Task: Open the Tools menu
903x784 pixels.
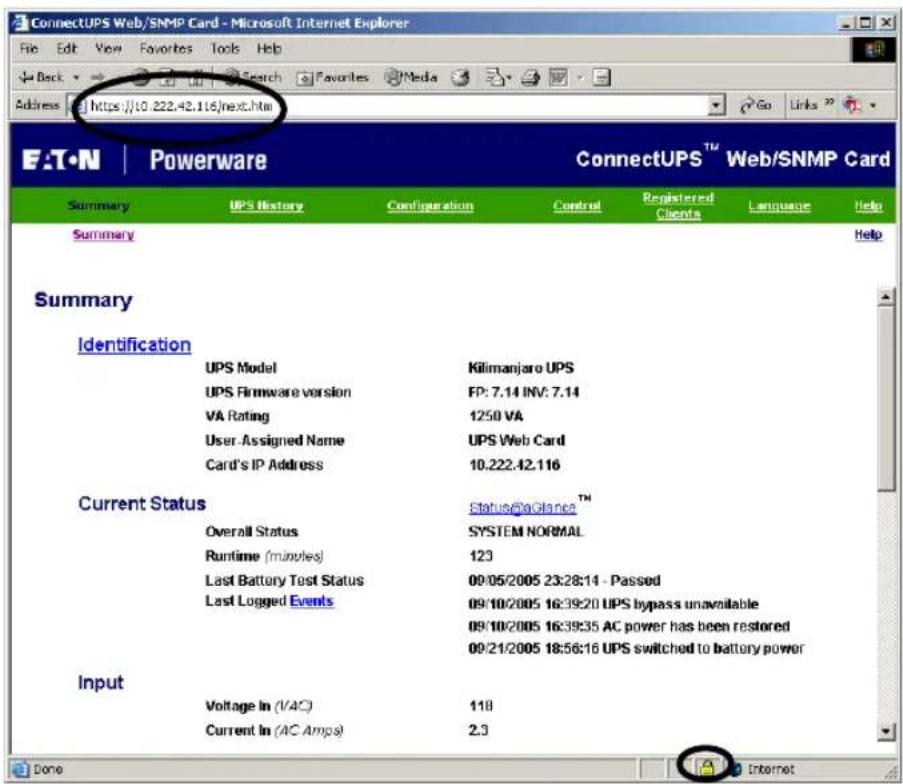Action: [x=225, y=49]
